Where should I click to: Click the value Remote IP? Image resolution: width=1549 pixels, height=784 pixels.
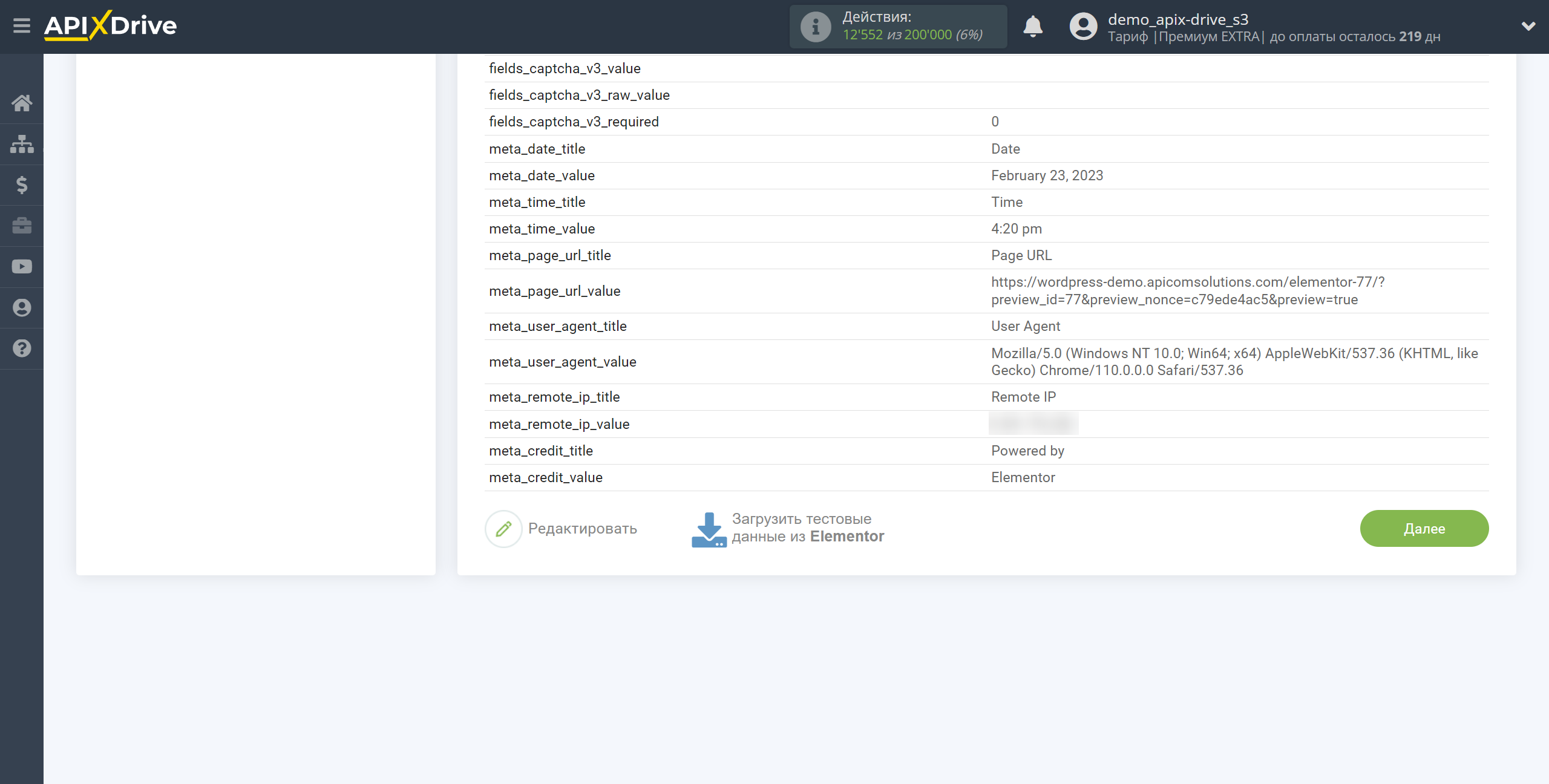[1023, 397]
